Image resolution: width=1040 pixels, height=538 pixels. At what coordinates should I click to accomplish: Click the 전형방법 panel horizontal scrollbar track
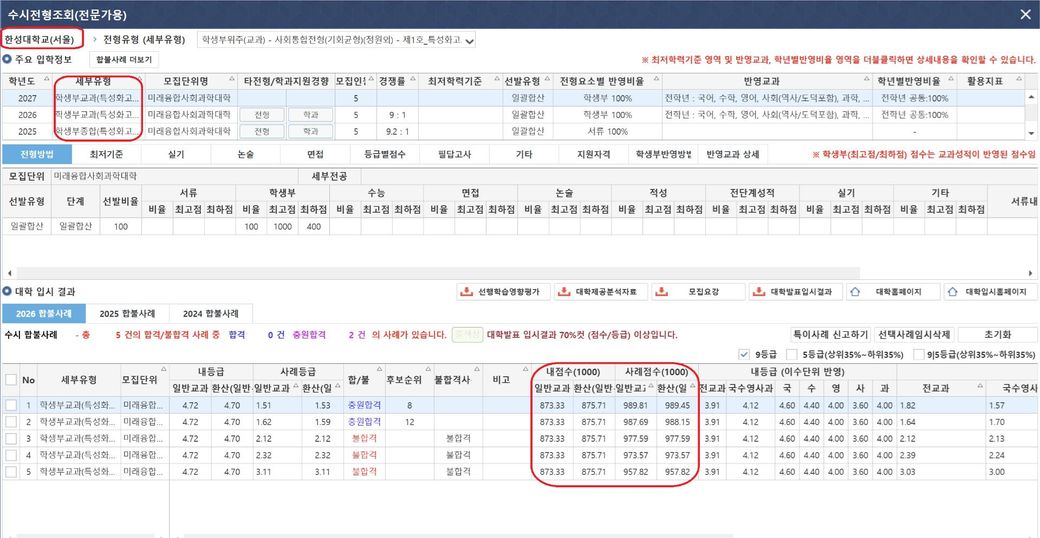tap(438, 273)
